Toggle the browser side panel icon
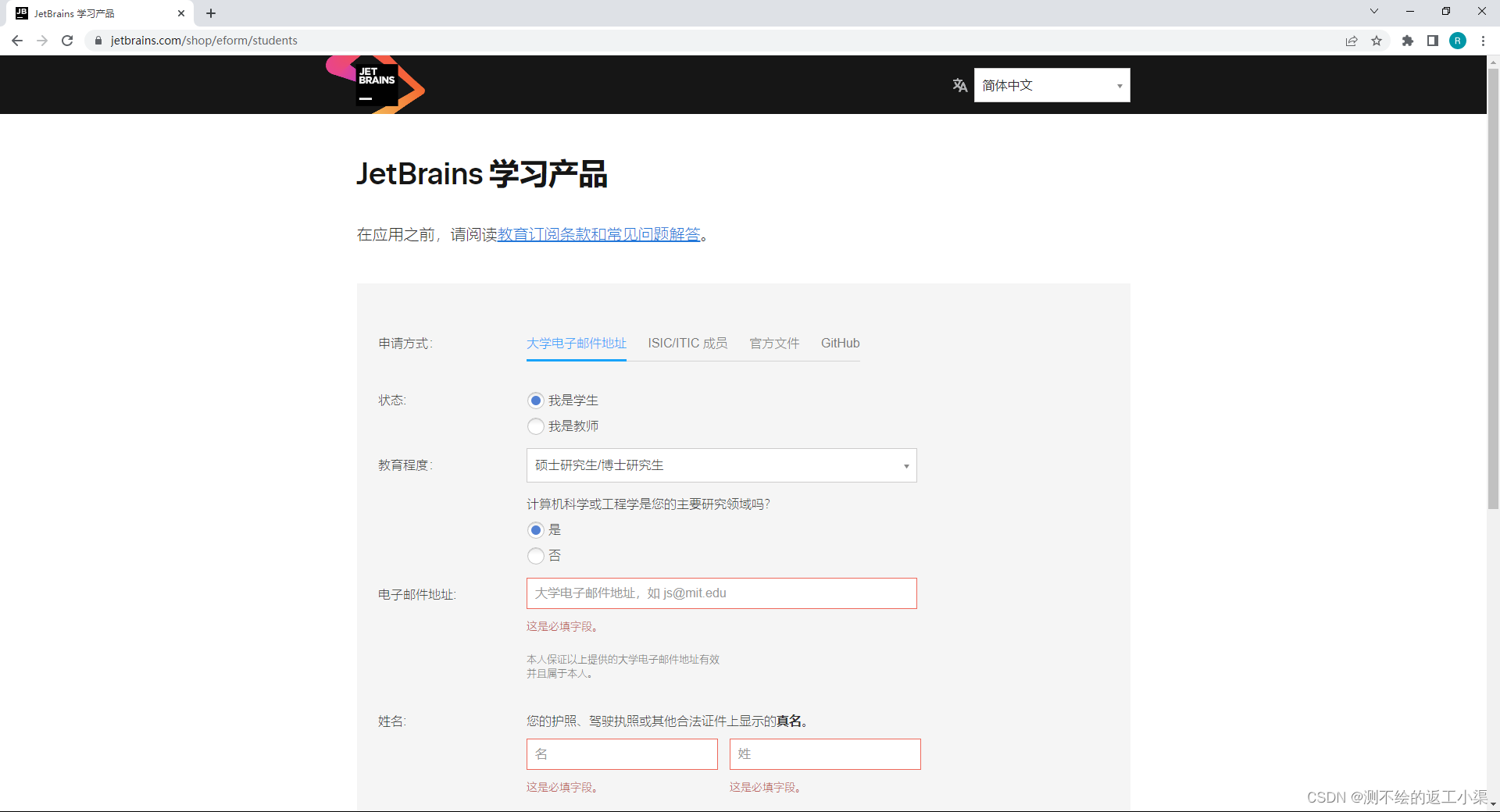1500x812 pixels. click(x=1433, y=41)
